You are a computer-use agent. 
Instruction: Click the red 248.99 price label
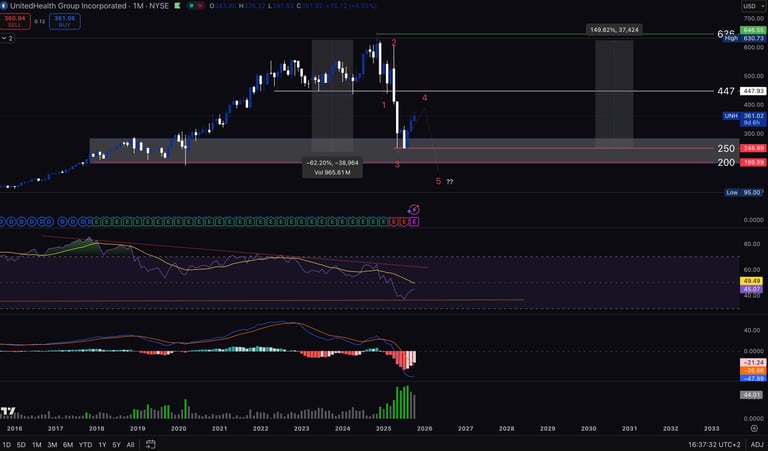click(x=754, y=148)
